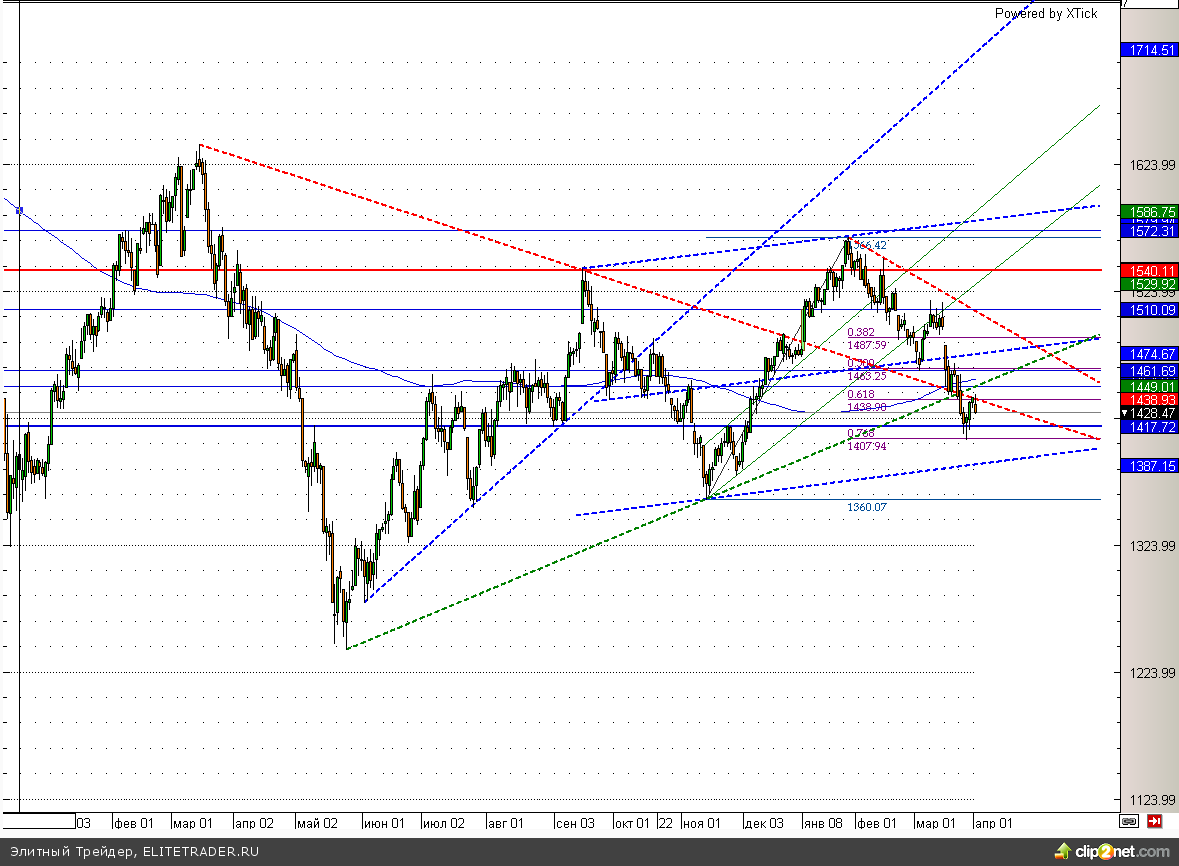Select the blue 1387.15 price label
The image size is (1179, 866).
pos(1149,467)
